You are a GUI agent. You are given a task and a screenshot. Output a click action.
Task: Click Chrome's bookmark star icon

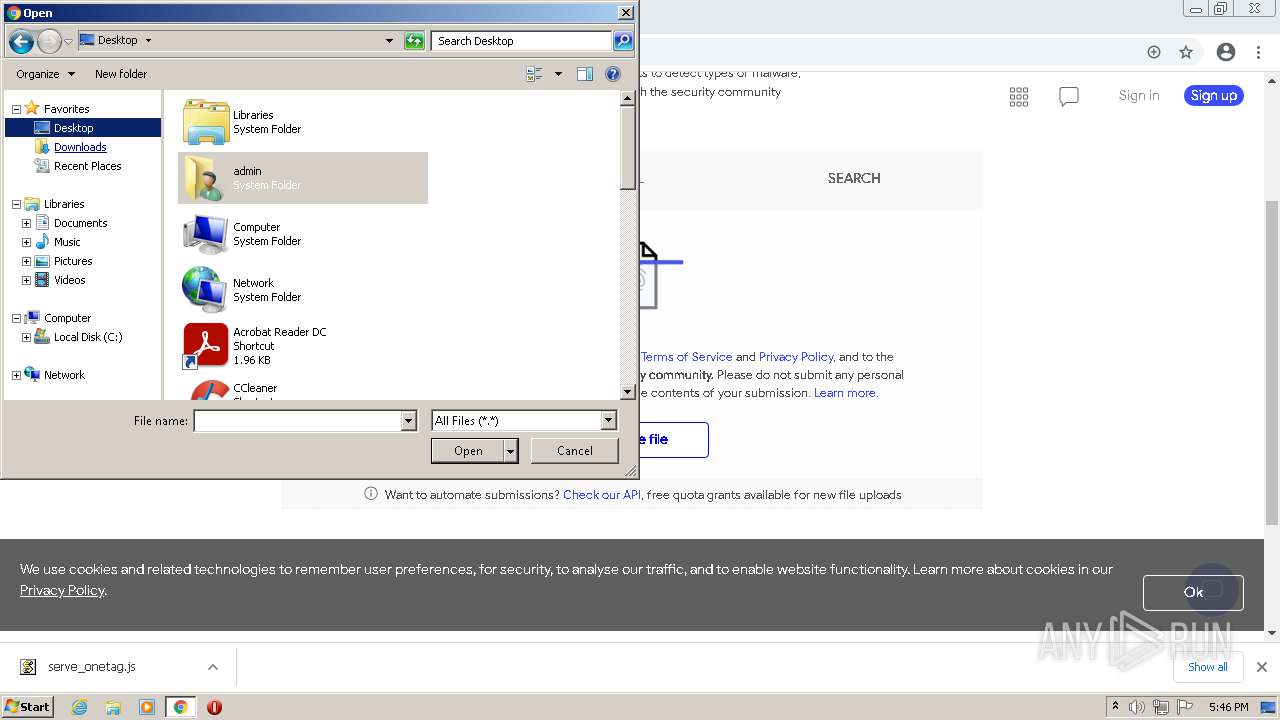pyautogui.click(x=1186, y=52)
